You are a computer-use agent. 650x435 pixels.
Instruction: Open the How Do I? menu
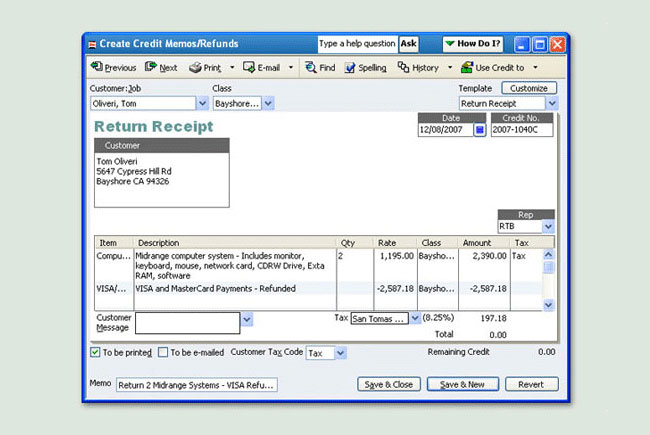(x=473, y=44)
